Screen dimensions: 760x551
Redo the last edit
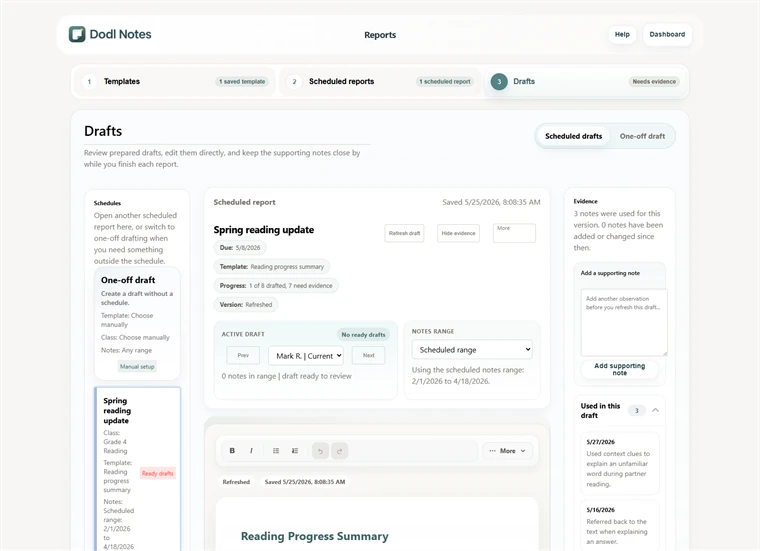click(x=339, y=451)
